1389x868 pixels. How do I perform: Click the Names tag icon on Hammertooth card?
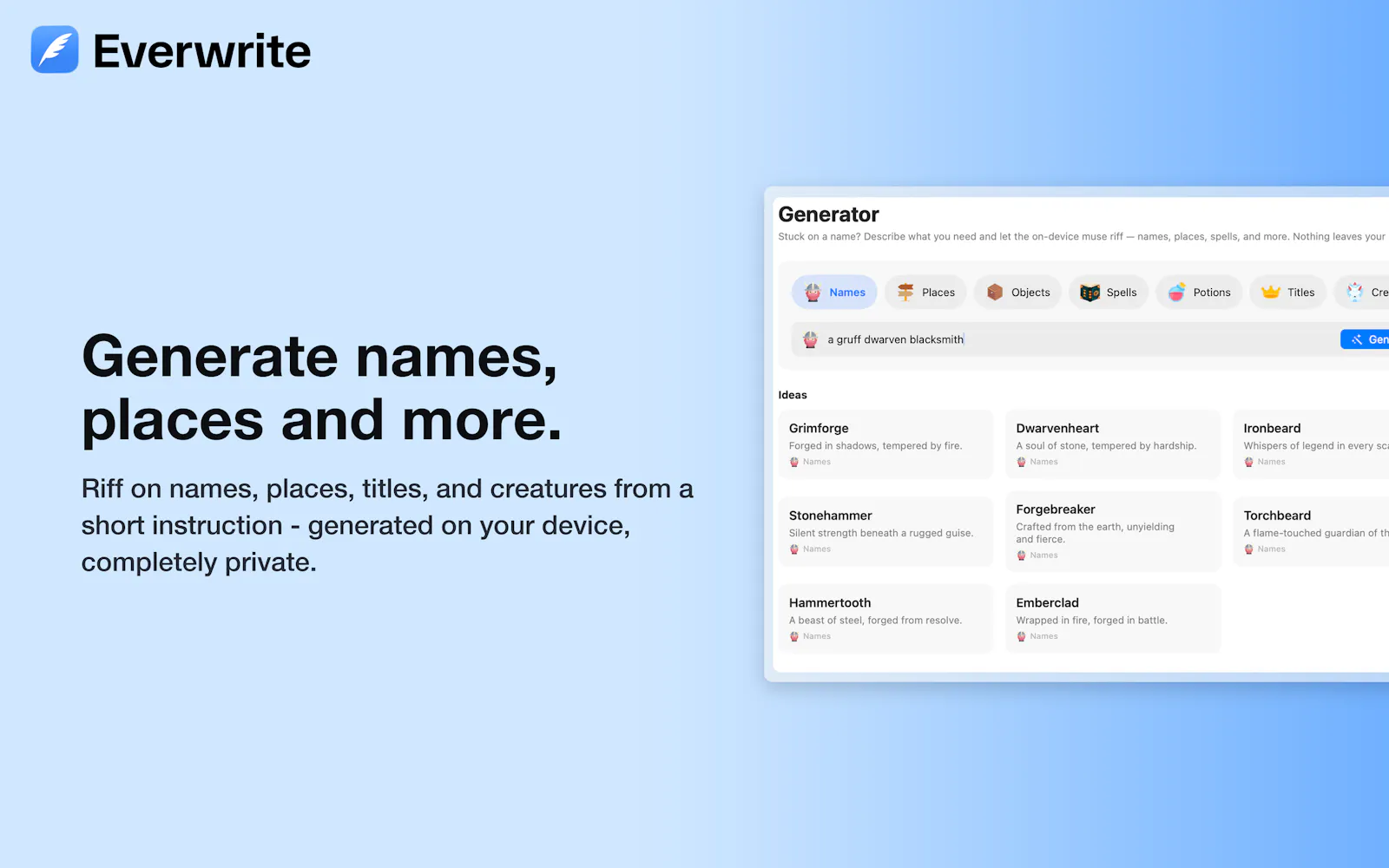794,636
